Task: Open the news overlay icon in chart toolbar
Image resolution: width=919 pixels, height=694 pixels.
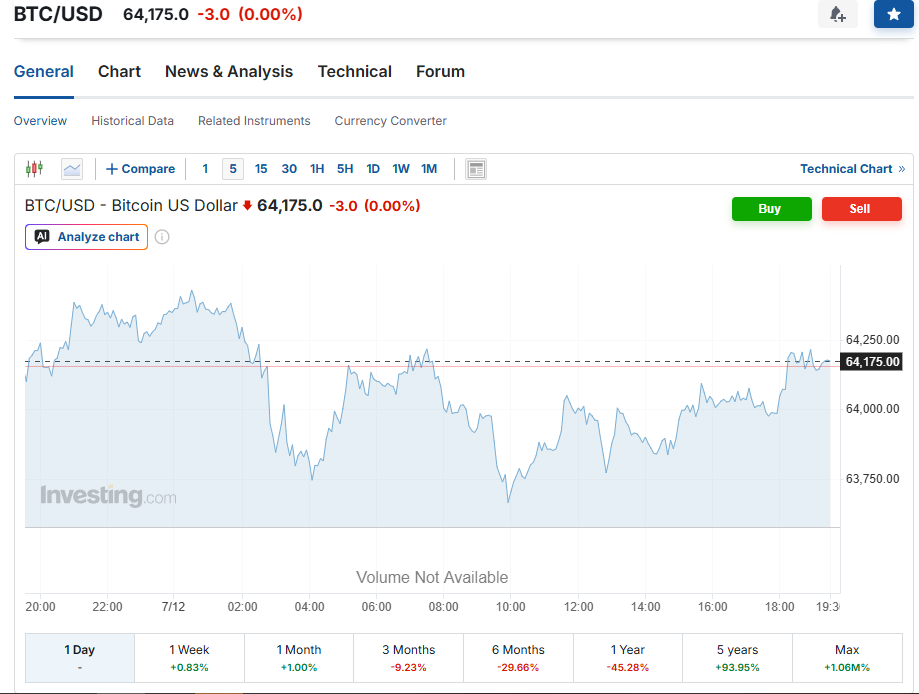Action: [476, 169]
